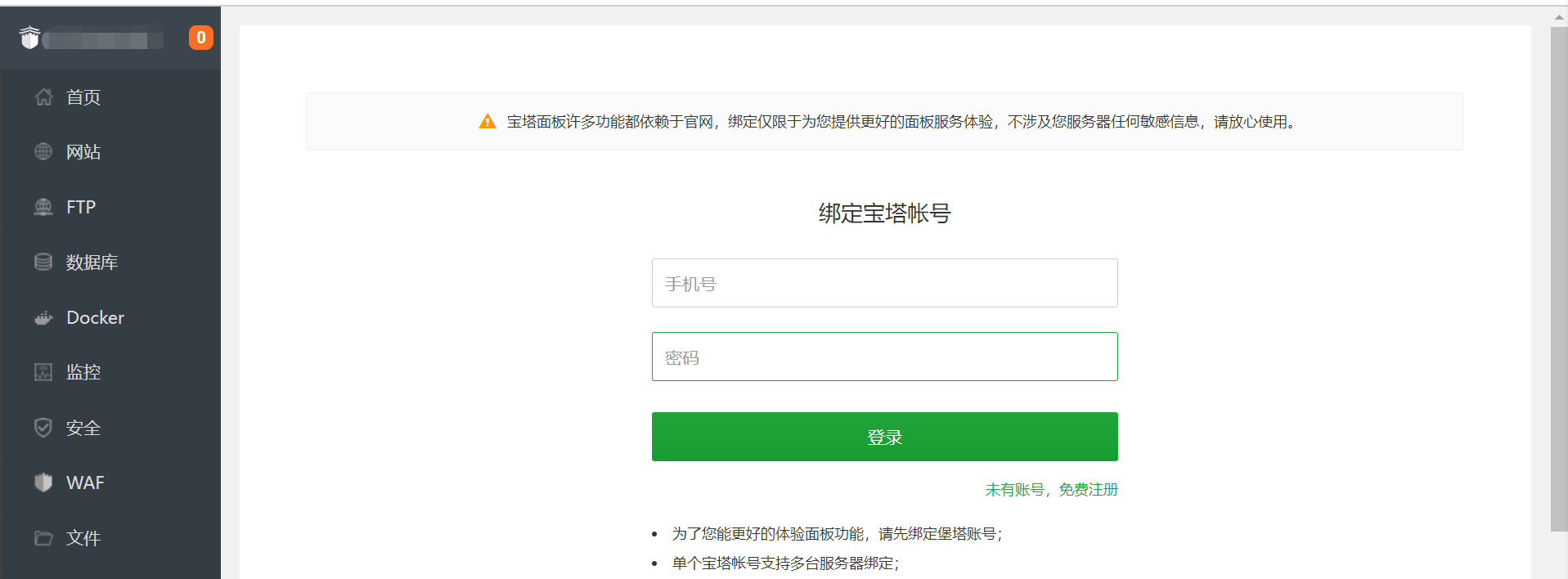Click the folder icon beside 文件
Screen dimensions: 1568x579
tap(43, 538)
